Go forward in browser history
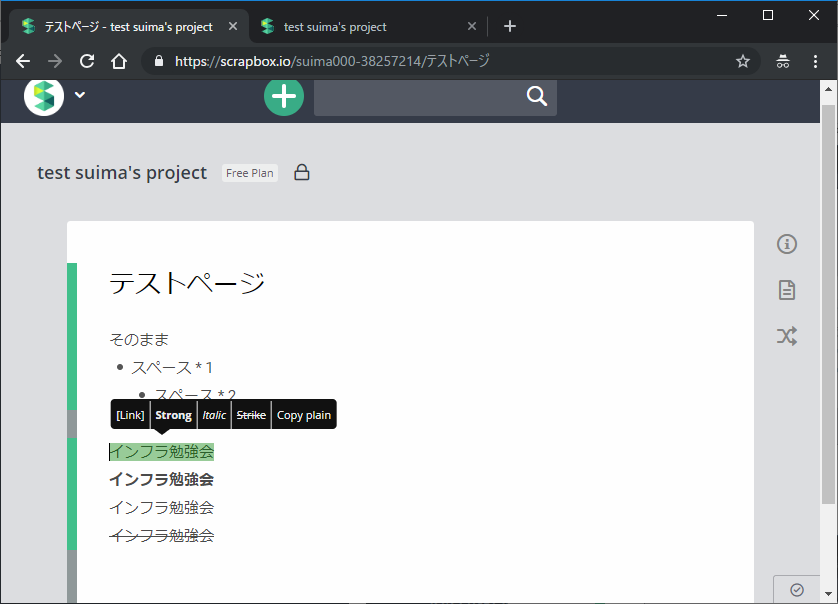The height and width of the screenshot is (604, 838). click(x=55, y=61)
